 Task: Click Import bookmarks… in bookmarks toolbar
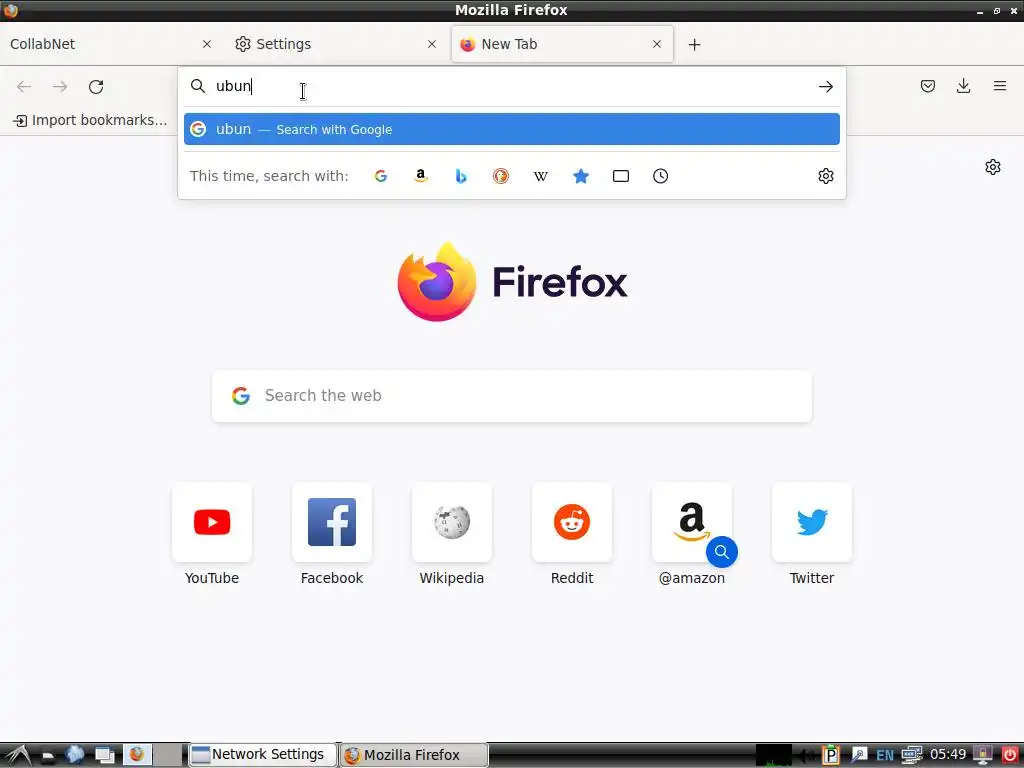90,120
